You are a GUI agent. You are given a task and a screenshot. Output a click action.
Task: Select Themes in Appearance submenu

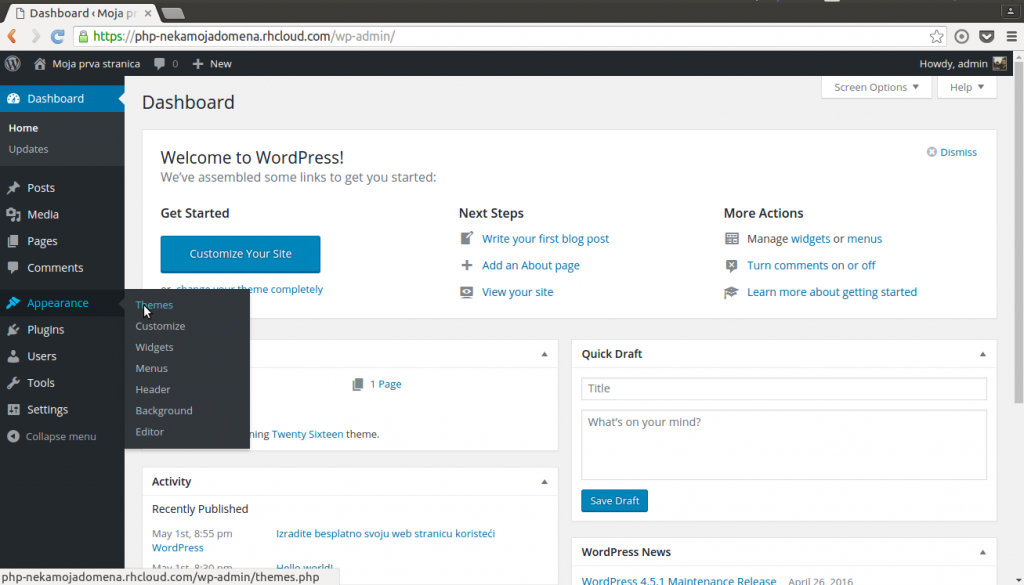pyautogui.click(x=154, y=305)
